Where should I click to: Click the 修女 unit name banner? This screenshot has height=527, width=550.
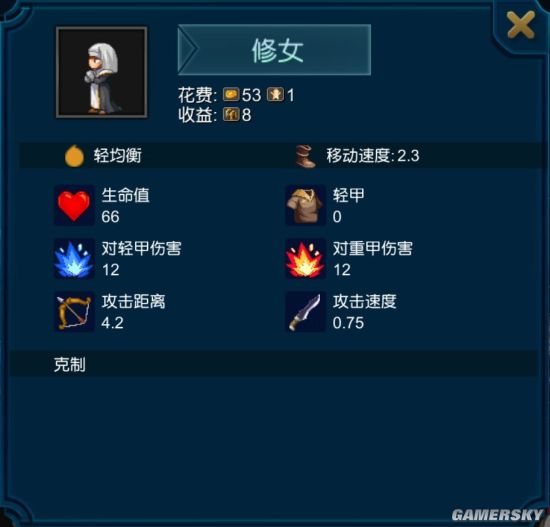(274, 49)
